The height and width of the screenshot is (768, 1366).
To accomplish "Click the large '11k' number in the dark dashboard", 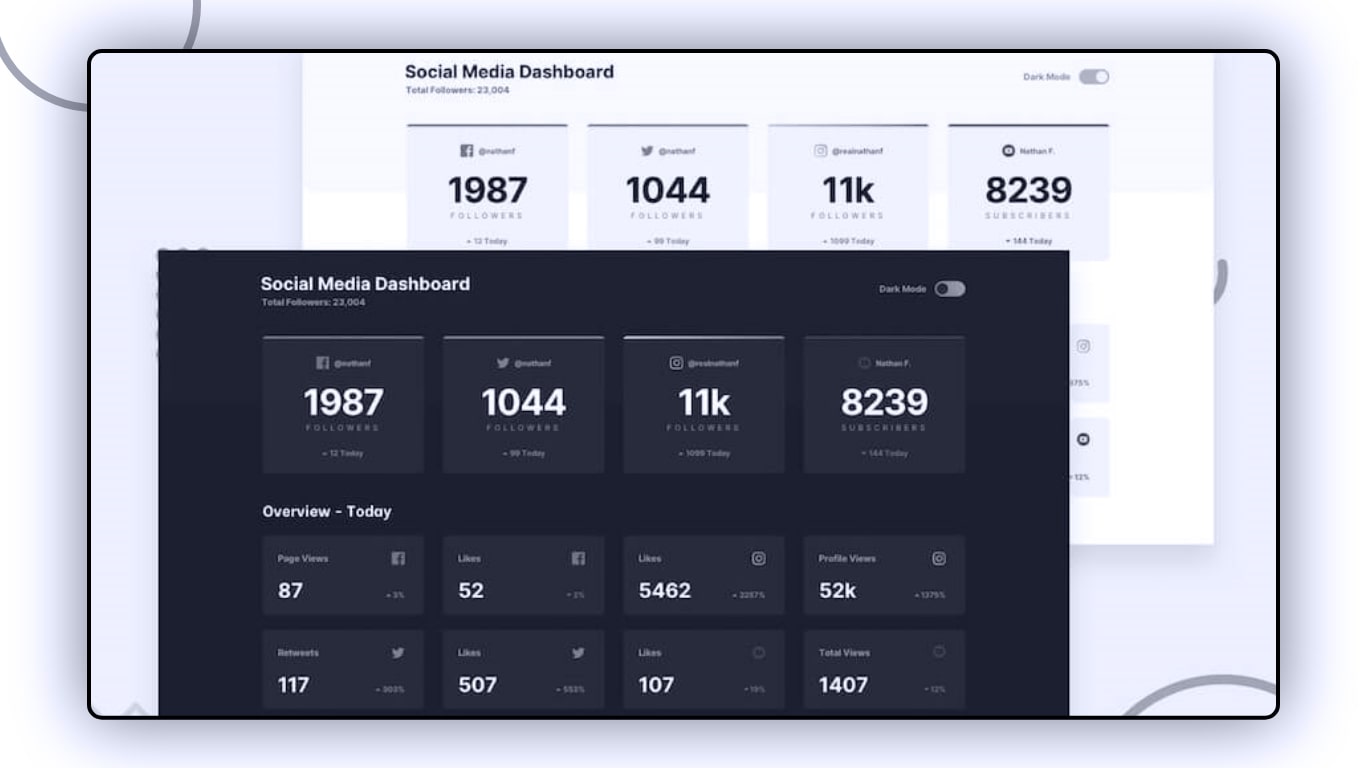I will [x=704, y=402].
